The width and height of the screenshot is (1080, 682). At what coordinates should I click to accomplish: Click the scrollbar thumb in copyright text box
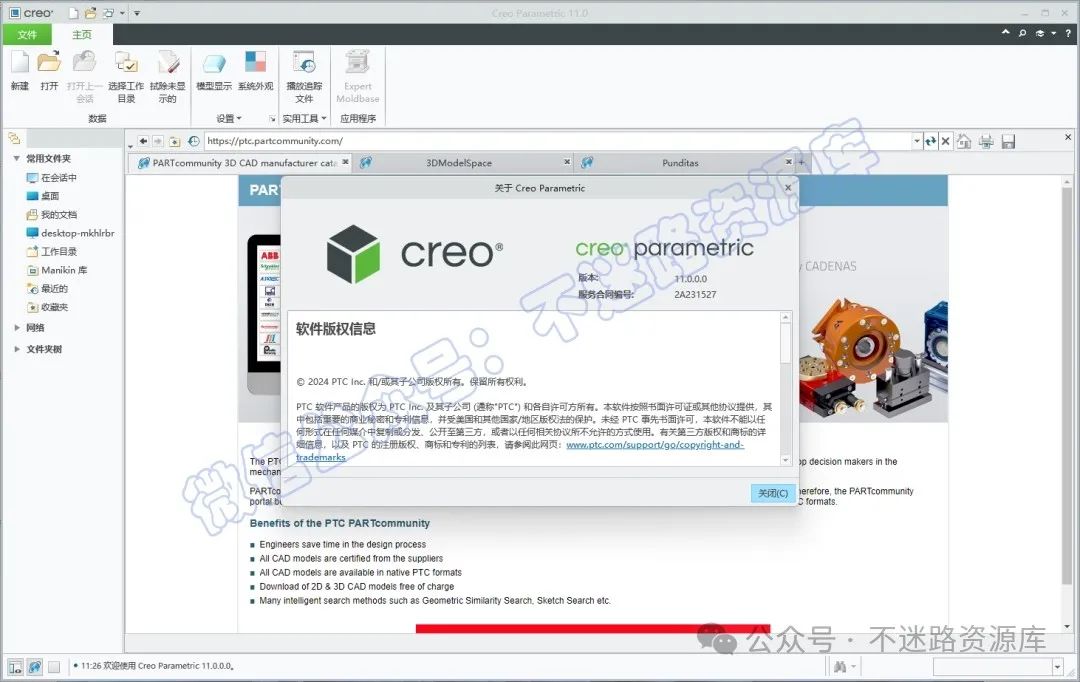785,342
